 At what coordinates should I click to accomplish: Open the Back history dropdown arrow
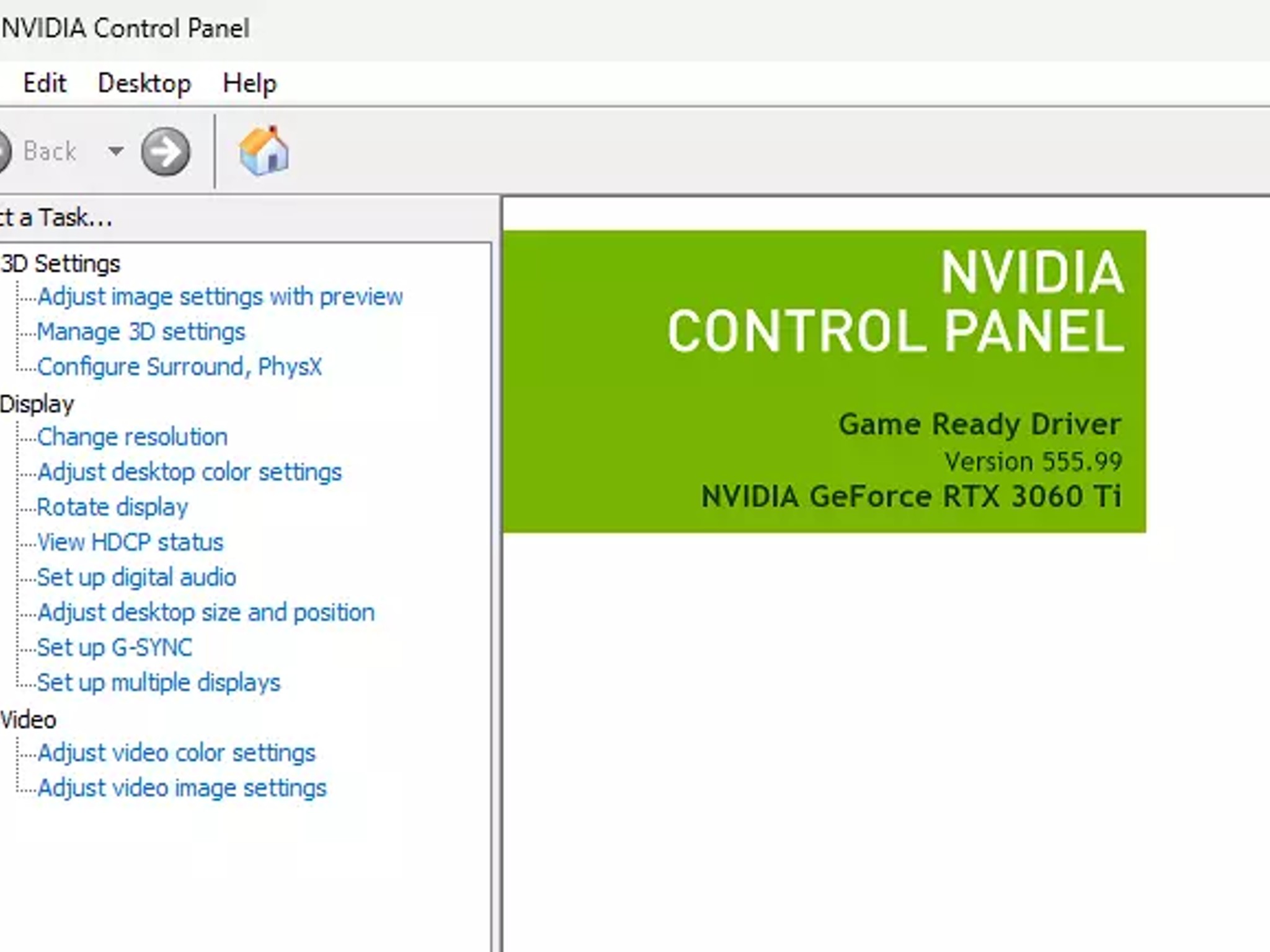115,151
